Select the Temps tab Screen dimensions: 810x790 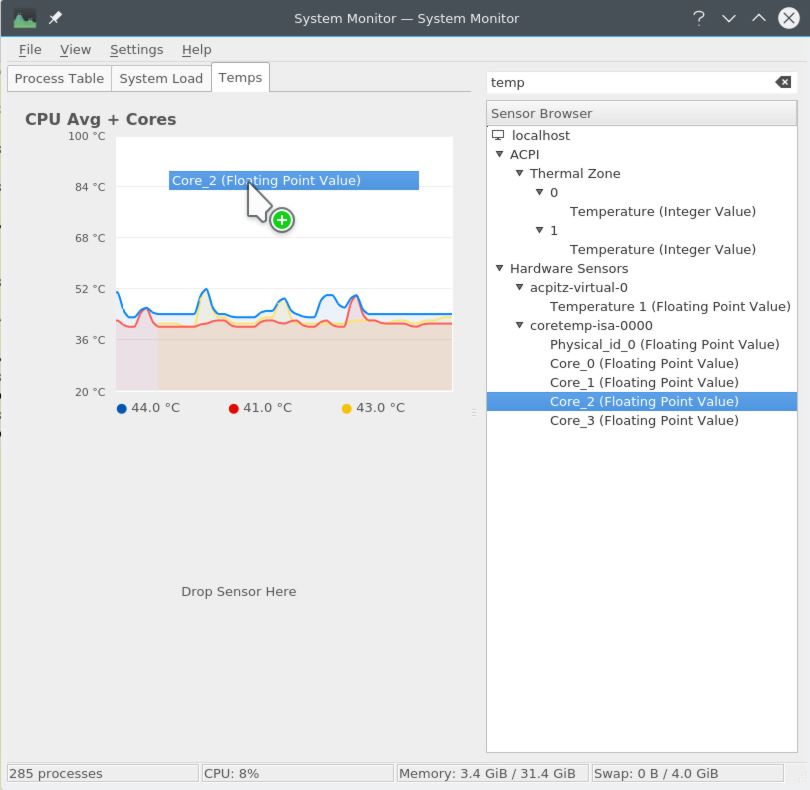pos(240,78)
